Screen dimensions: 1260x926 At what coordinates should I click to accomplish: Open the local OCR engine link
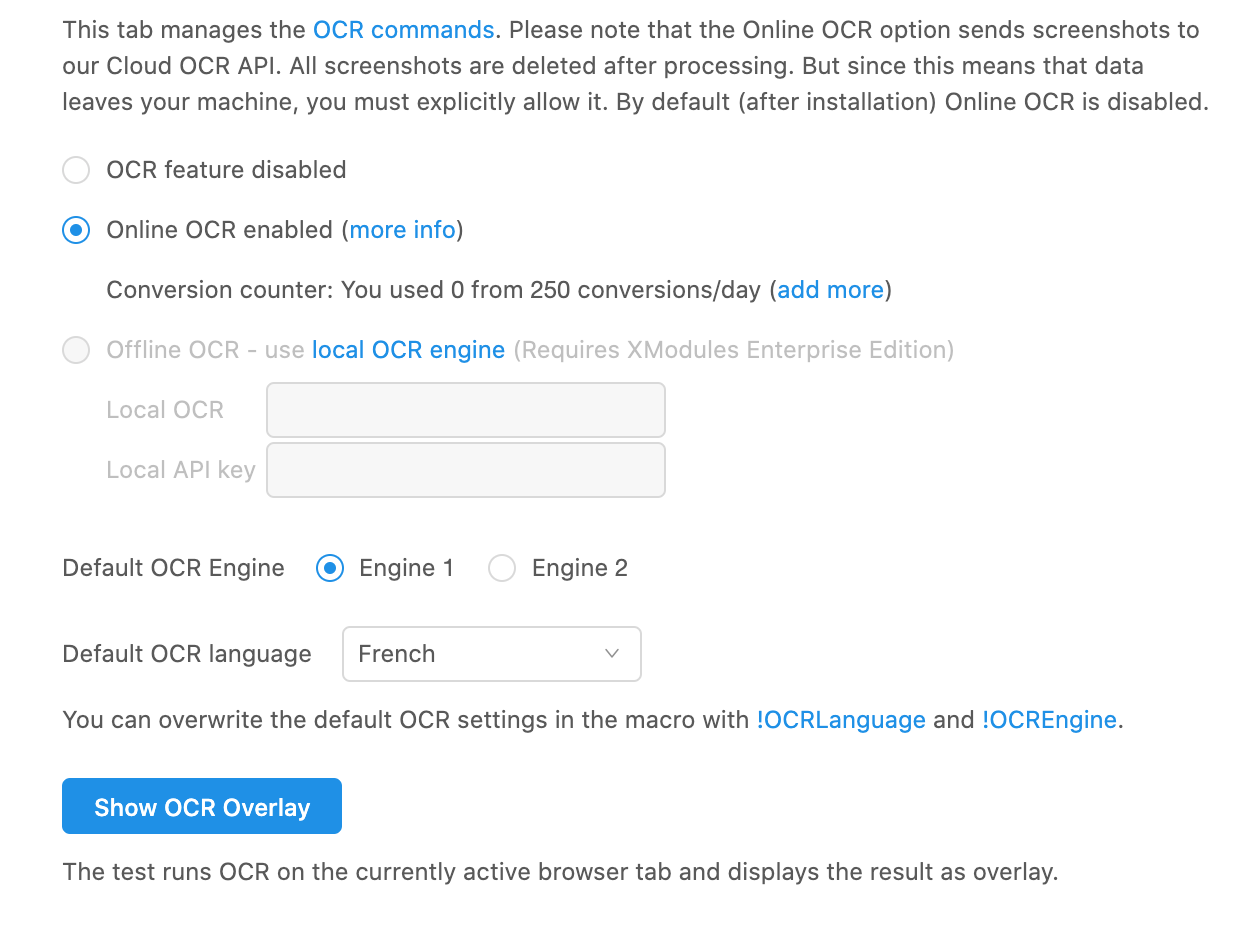(408, 350)
